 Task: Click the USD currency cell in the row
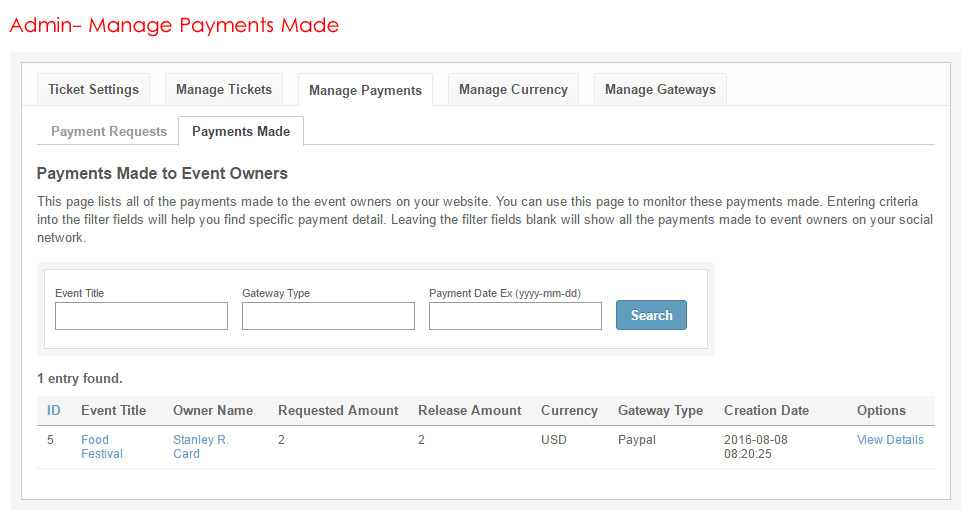pyautogui.click(x=555, y=440)
